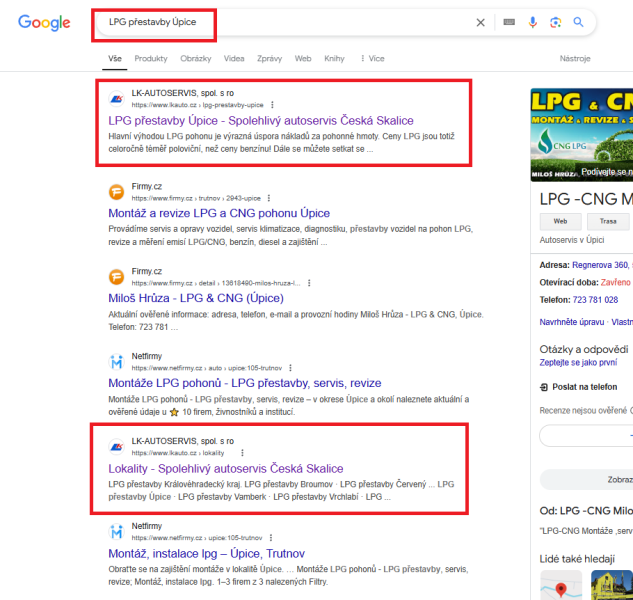Screen dimensions: 633x600
Task: Open 'Lokality - Spolehlivý autoservis Česká Skalice'
Action: click(x=226, y=468)
